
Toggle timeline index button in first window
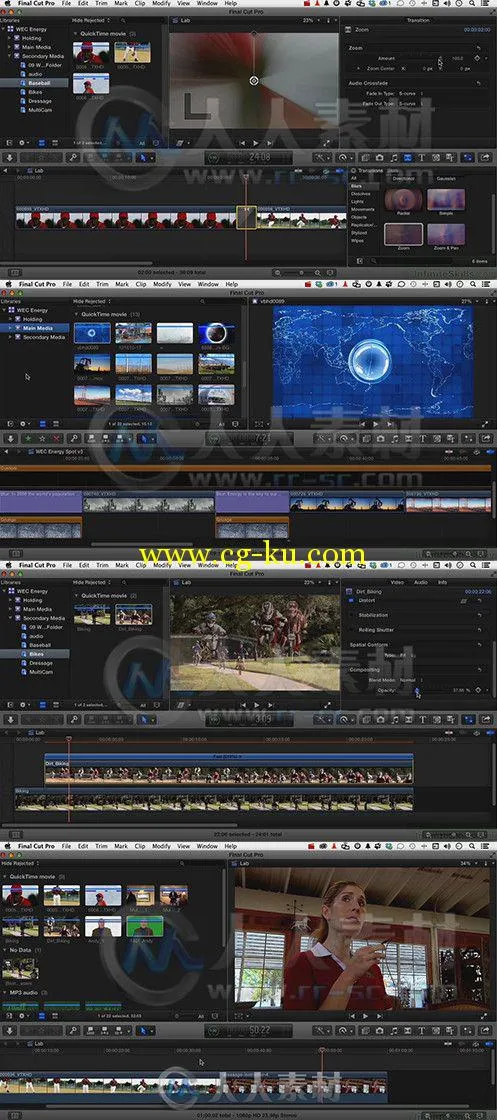pos(14,272)
